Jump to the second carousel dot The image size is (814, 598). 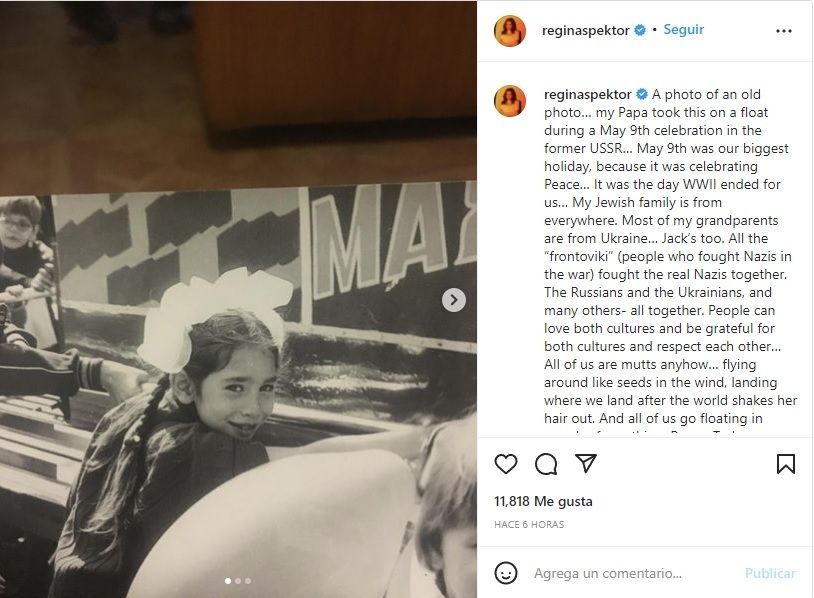(238, 580)
